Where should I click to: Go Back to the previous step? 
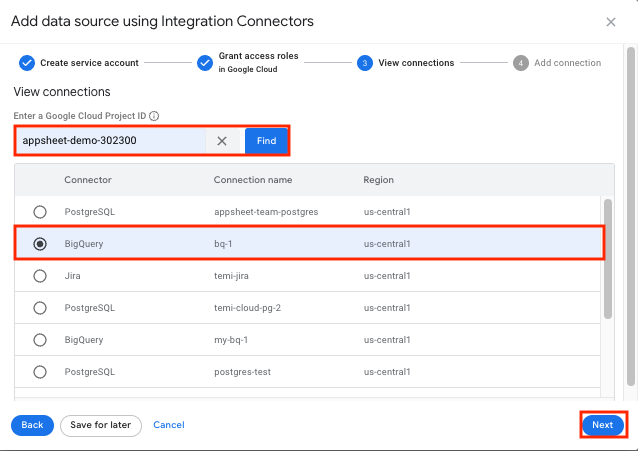[32, 425]
